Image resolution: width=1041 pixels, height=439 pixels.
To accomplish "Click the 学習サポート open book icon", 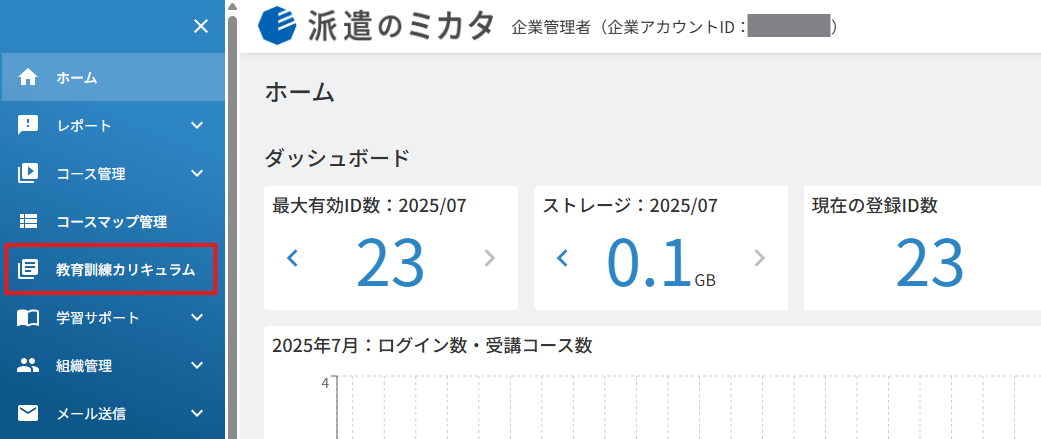I will [28, 318].
